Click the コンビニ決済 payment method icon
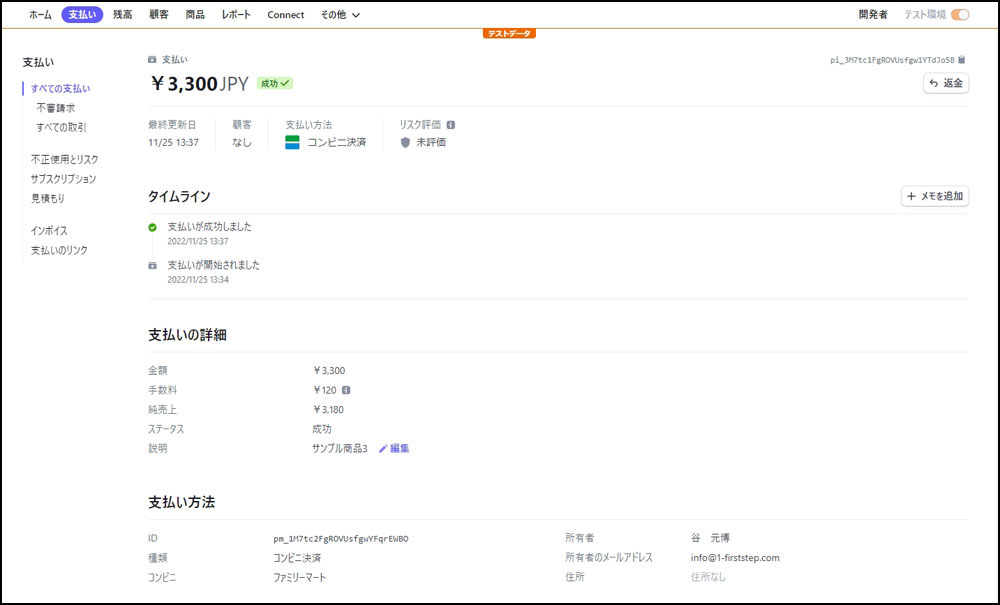Screen dimensions: 1000x605 pyautogui.click(x=292, y=143)
